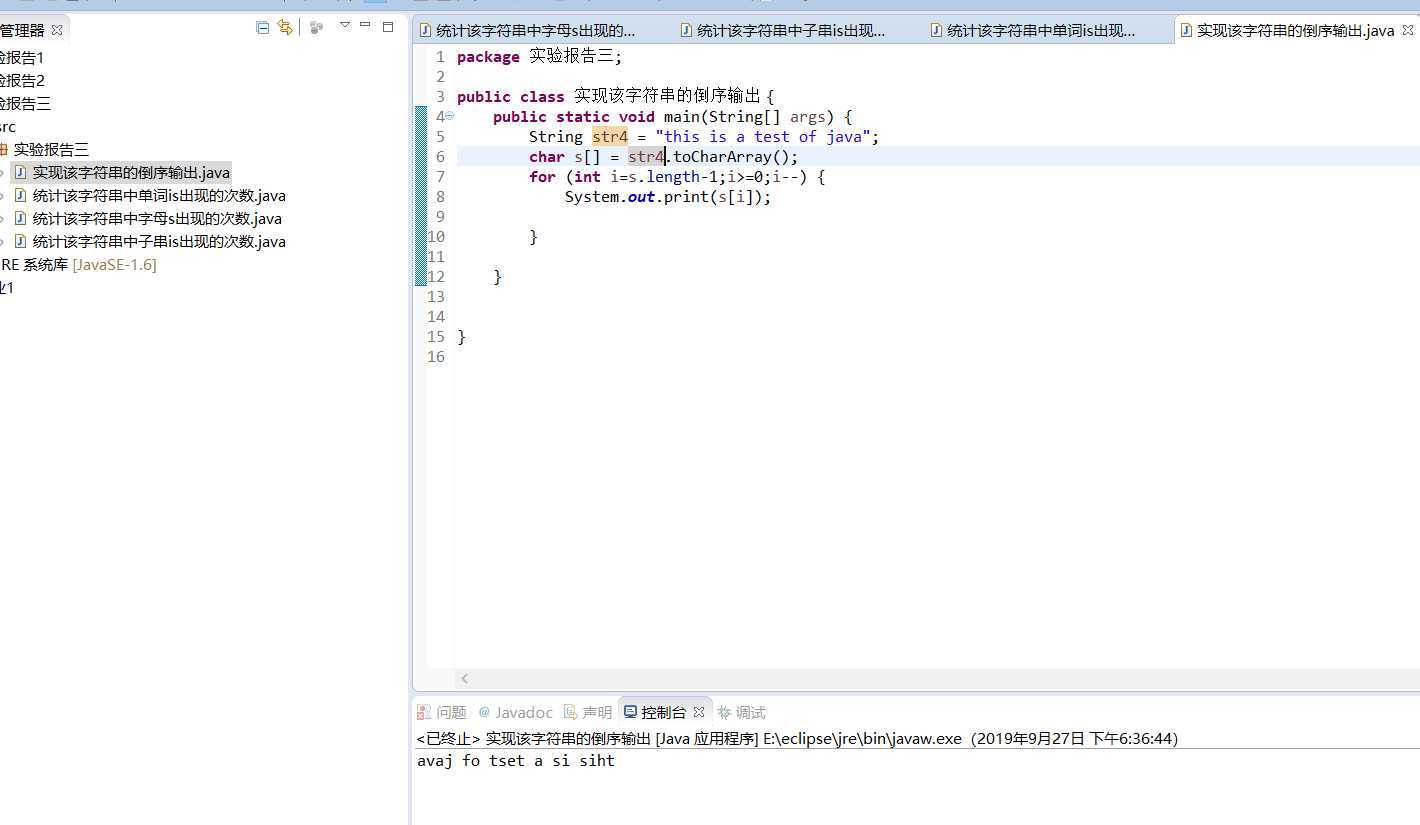This screenshot has height=825, width=1420.
Task: Select 统计该字符串中子串is出现的次数.java in tree
Action: pos(159,242)
